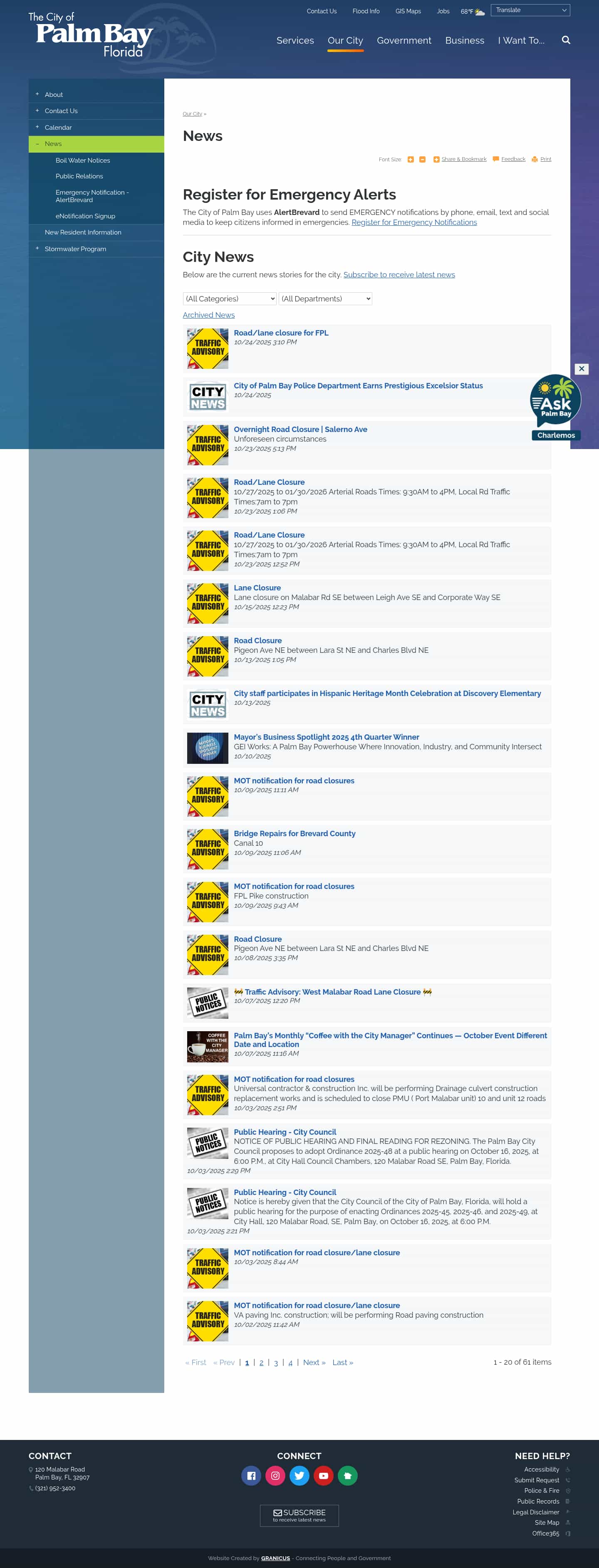
Task: Open the Instagram icon in the footer
Action: pos(275,1475)
